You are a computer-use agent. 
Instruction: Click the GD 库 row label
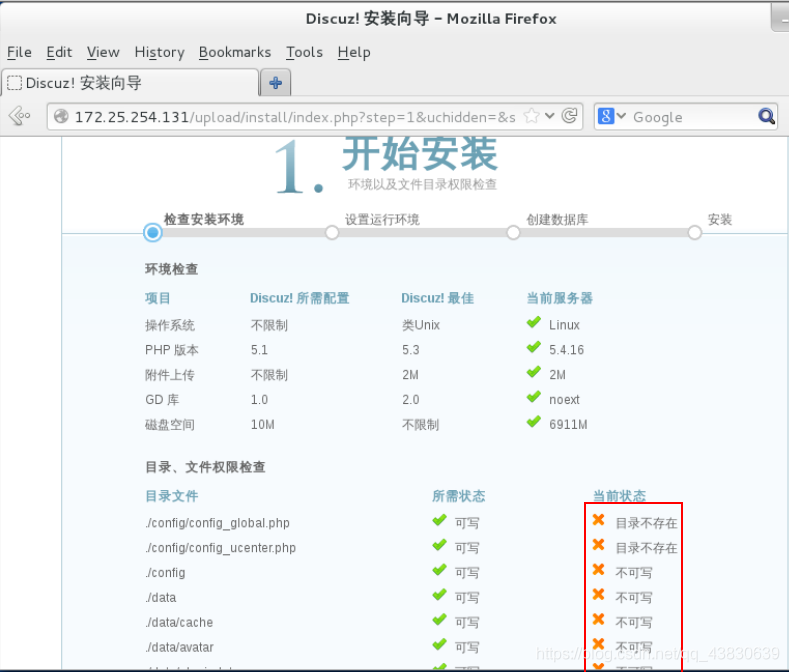pos(162,400)
